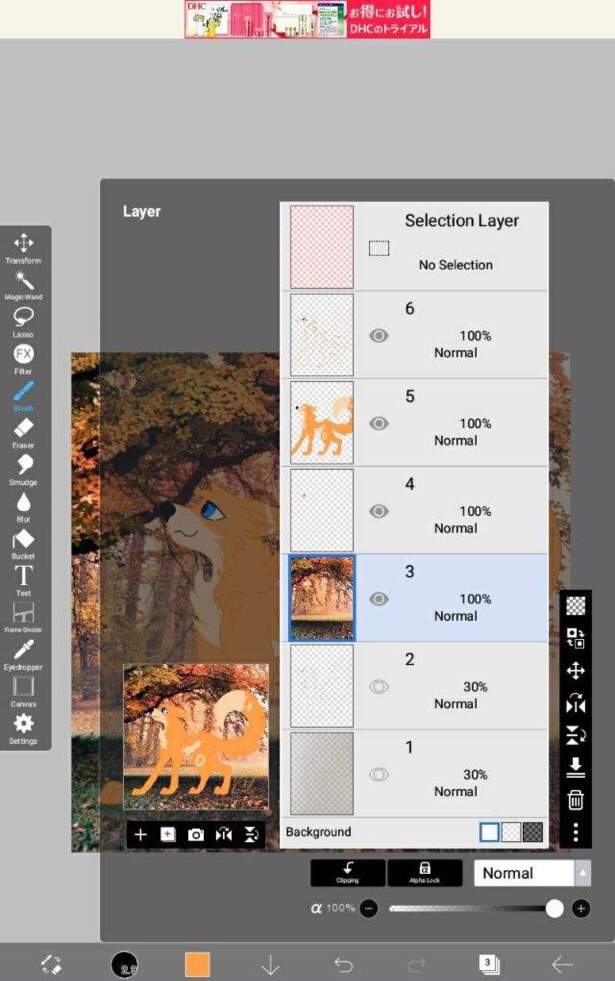Screen dimensions: 615x981
Task: Select the Selection Layer entry
Action: point(414,246)
